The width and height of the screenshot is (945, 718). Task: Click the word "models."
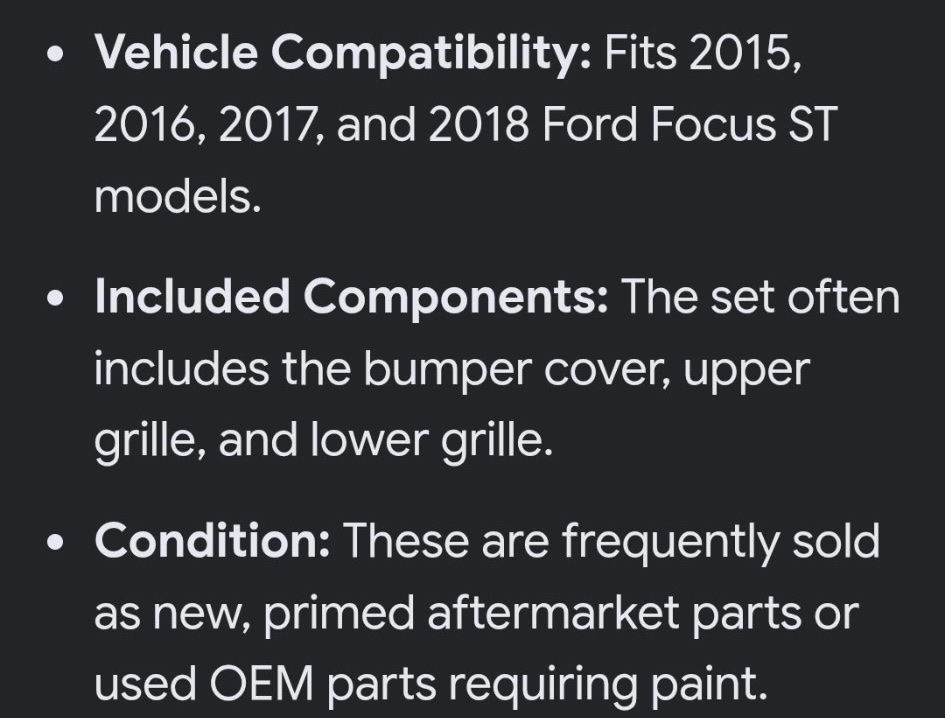[178, 197]
